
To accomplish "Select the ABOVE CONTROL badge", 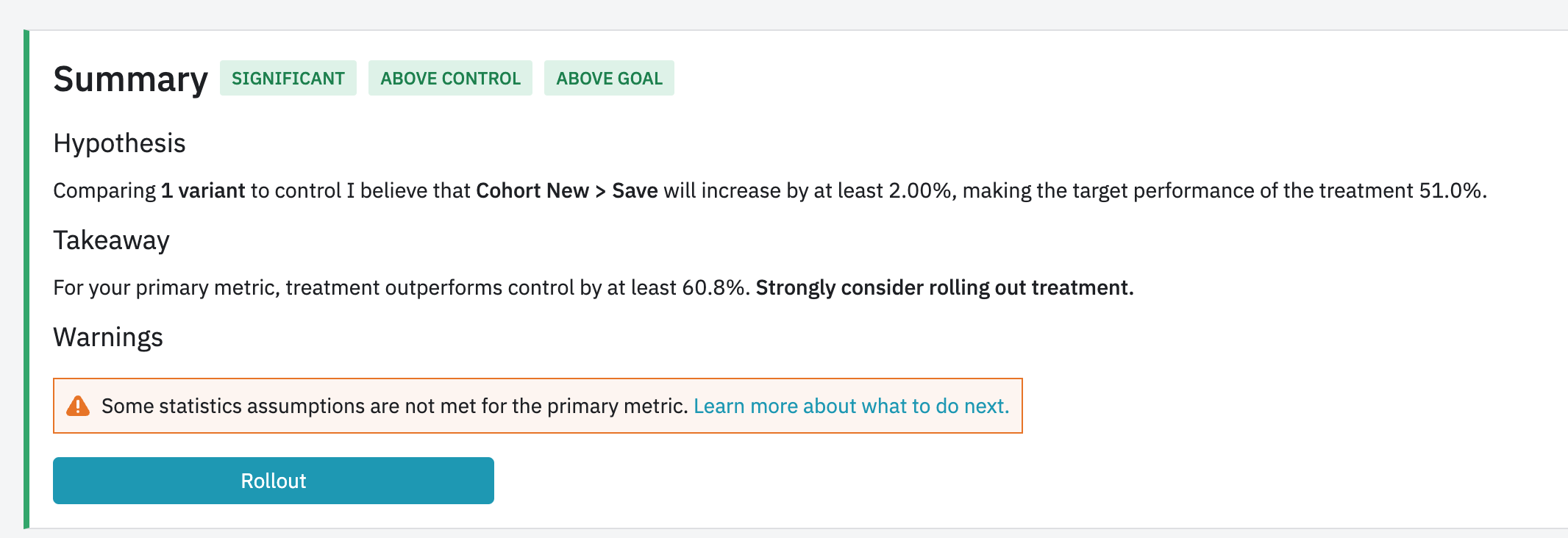I will click(450, 79).
